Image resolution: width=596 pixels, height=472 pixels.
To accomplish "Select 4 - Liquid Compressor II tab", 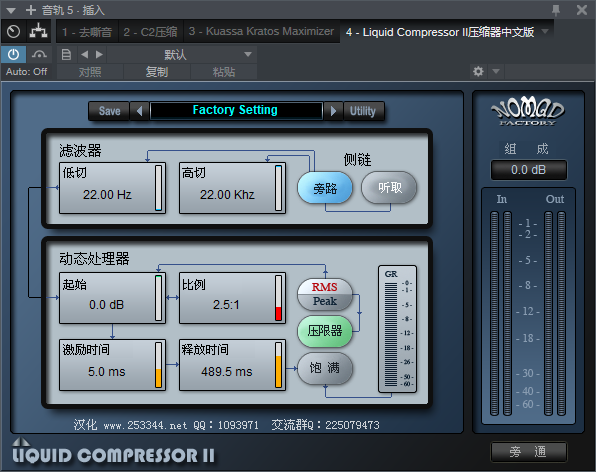I will click(440, 32).
